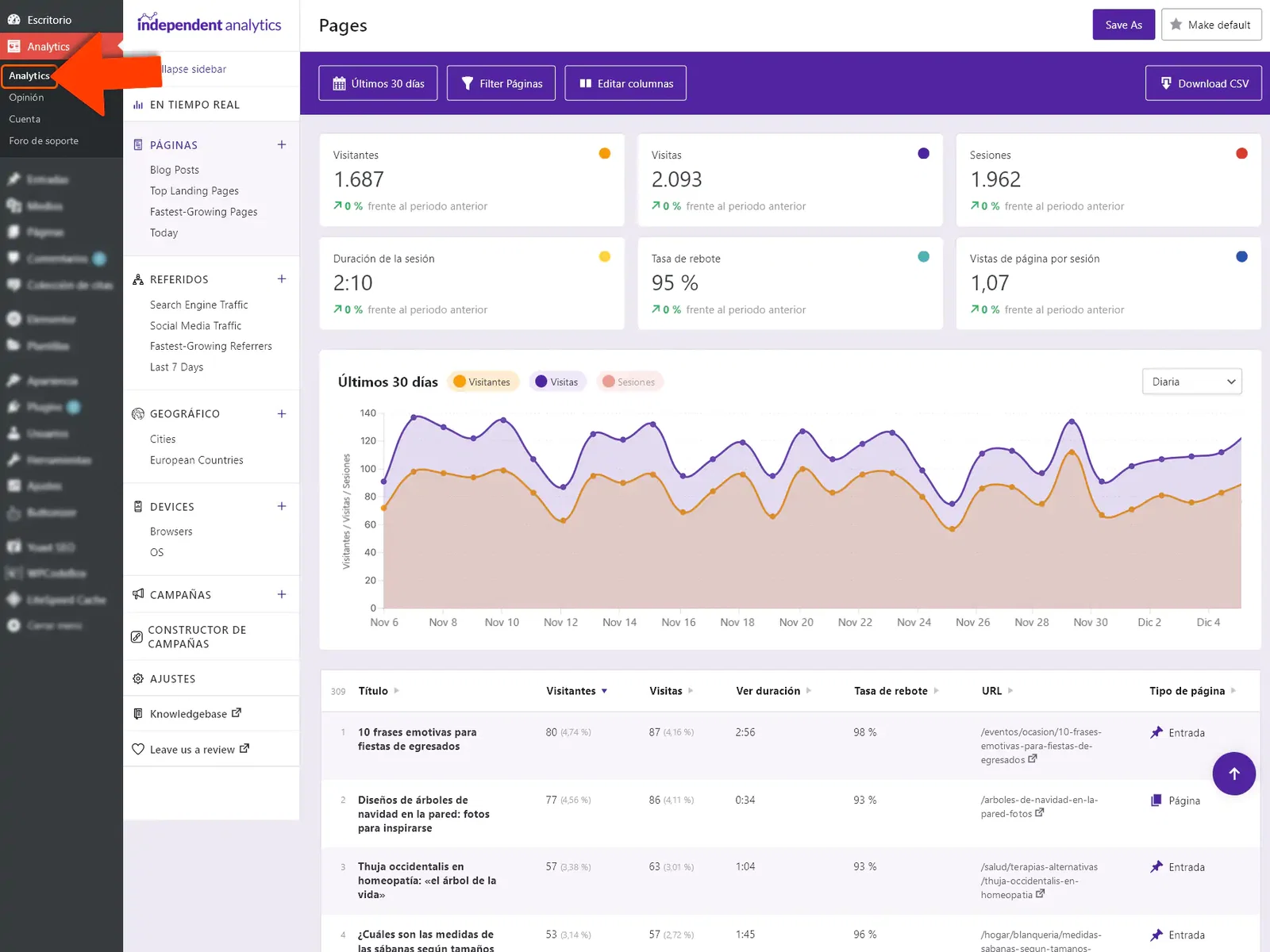The width and height of the screenshot is (1270, 952).
Task: Click the plus icon next to Campañas
Action: pos(282,594)
